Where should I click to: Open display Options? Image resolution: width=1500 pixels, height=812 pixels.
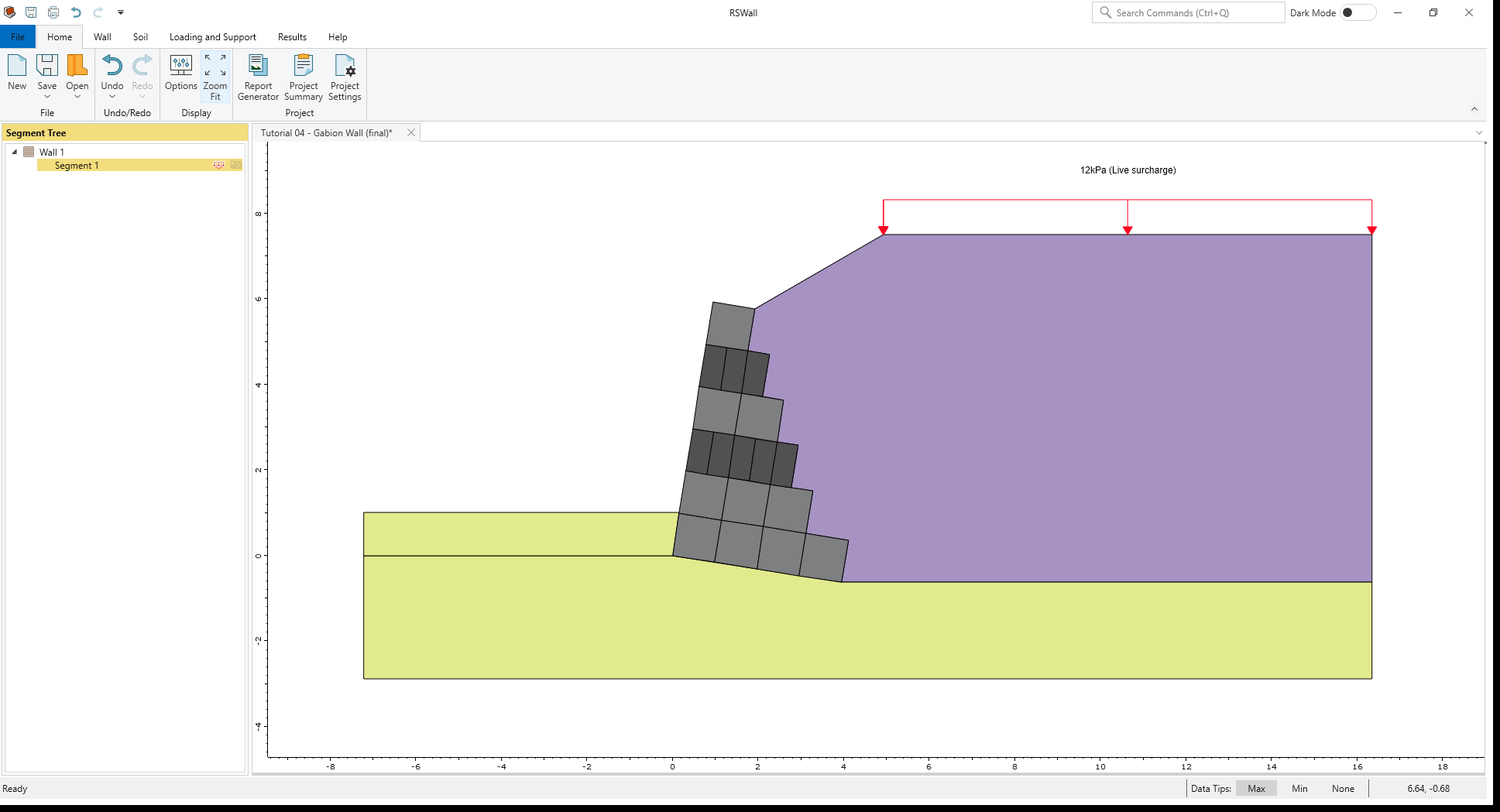pos(181,73)
